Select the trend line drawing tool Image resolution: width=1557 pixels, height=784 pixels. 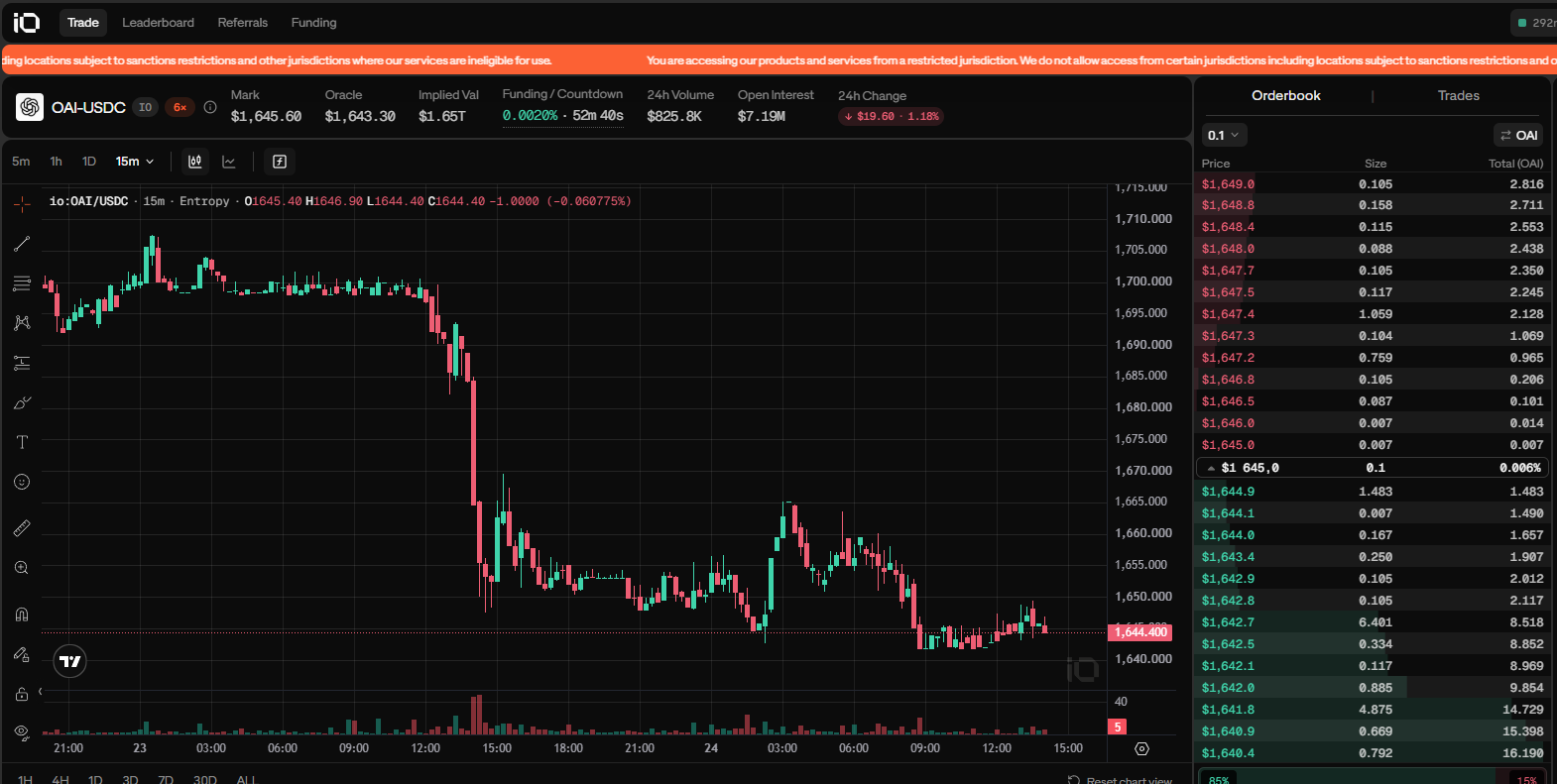[22, 244]
